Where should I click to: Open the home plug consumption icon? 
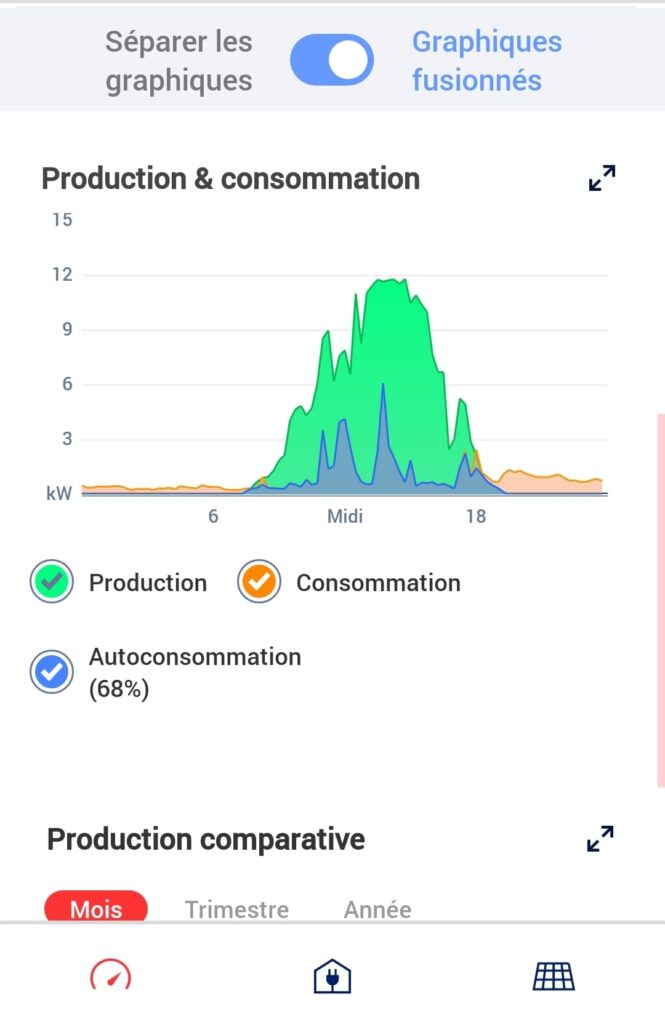pyautogui.click(x=332, y=976)
